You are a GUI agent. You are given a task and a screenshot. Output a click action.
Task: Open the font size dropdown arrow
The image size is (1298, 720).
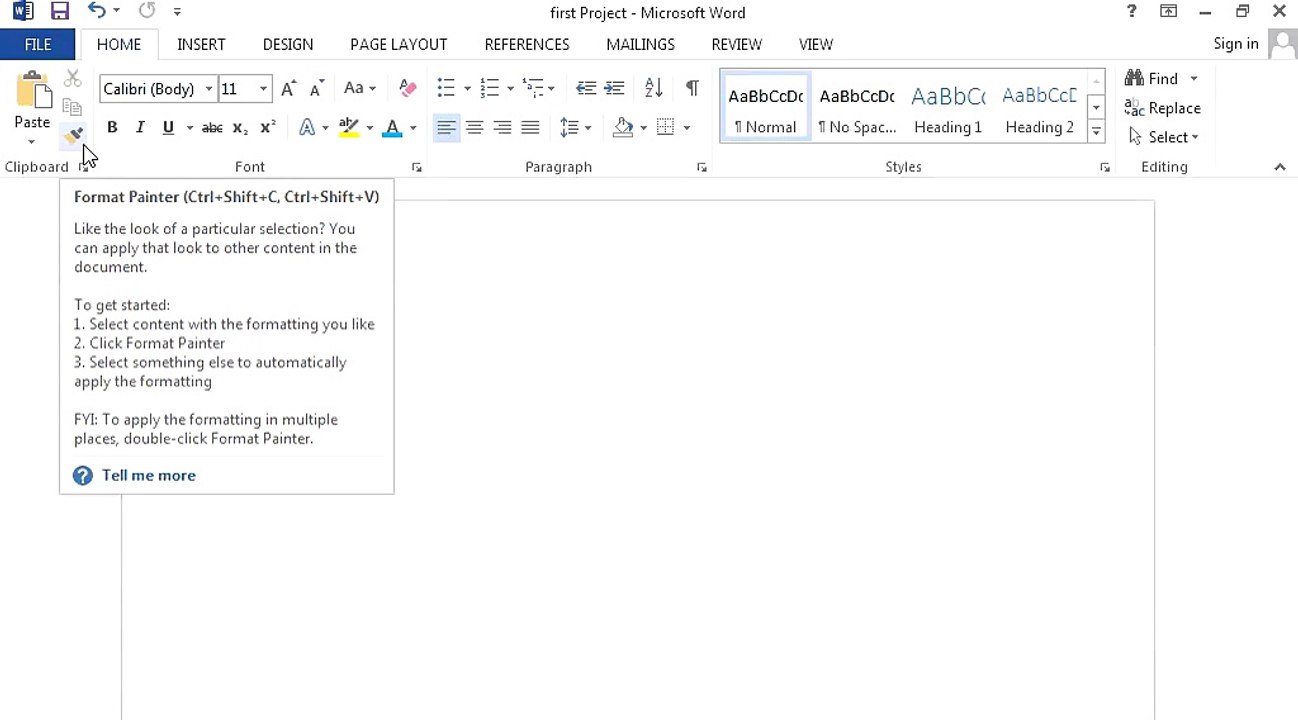263,89
